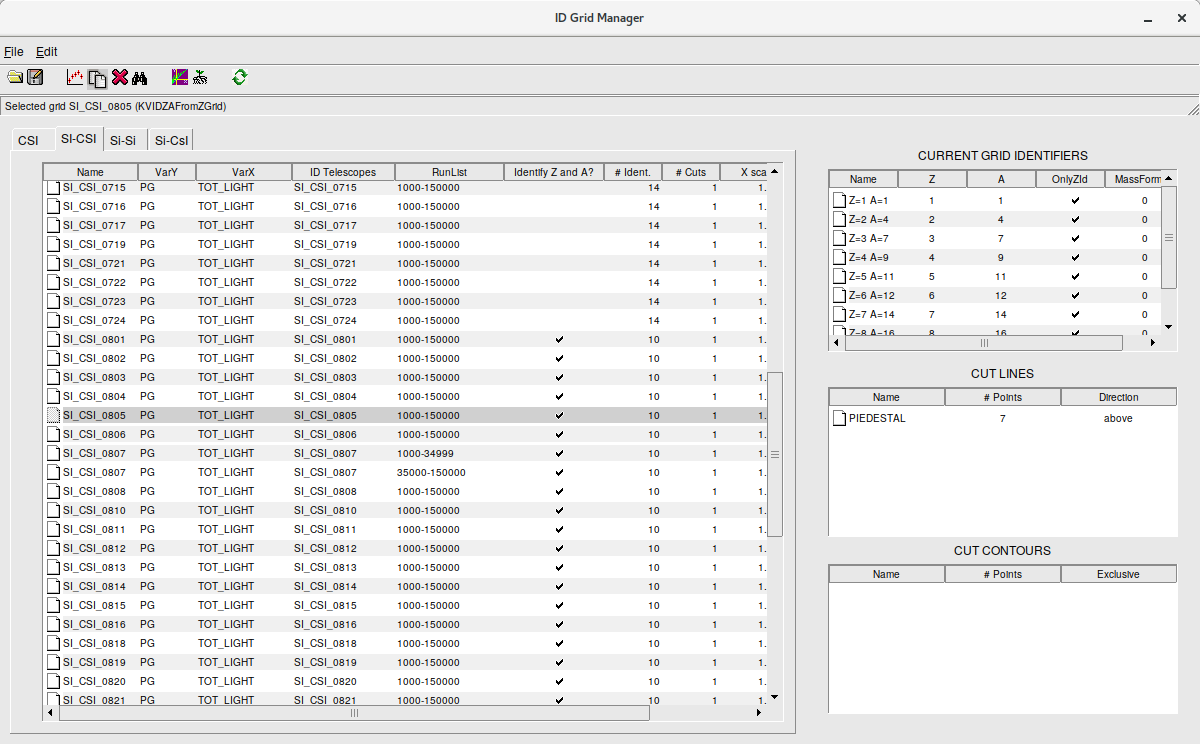Toggle OnlyZId checkmark for Z=1 A=1
1200x744 pixels.
click(1075, 200)
